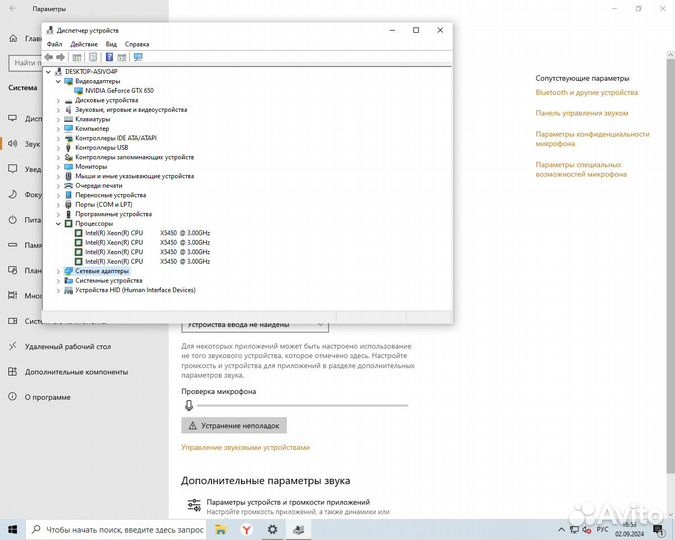The width and height of the screenshot is (675, 540).
Task: Open Панель управления звуком link
Action: (582, 113)
